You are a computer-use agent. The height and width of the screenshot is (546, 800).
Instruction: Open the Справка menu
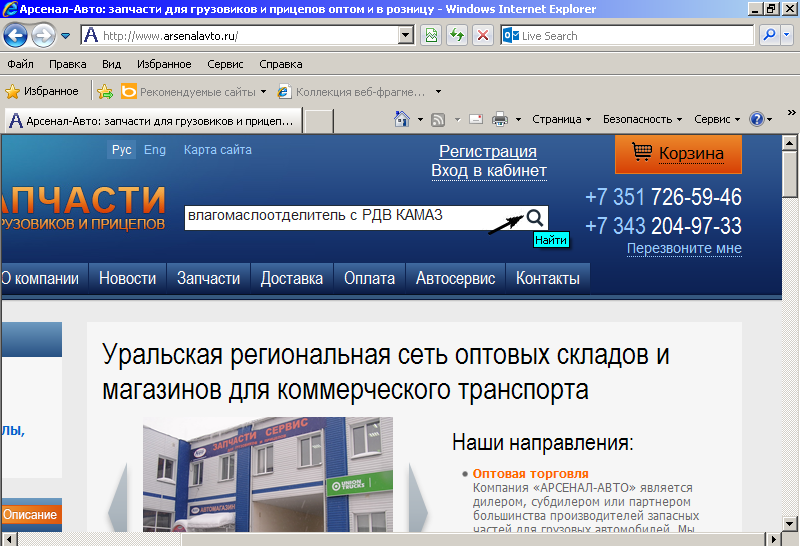click(x=281, y=64)
